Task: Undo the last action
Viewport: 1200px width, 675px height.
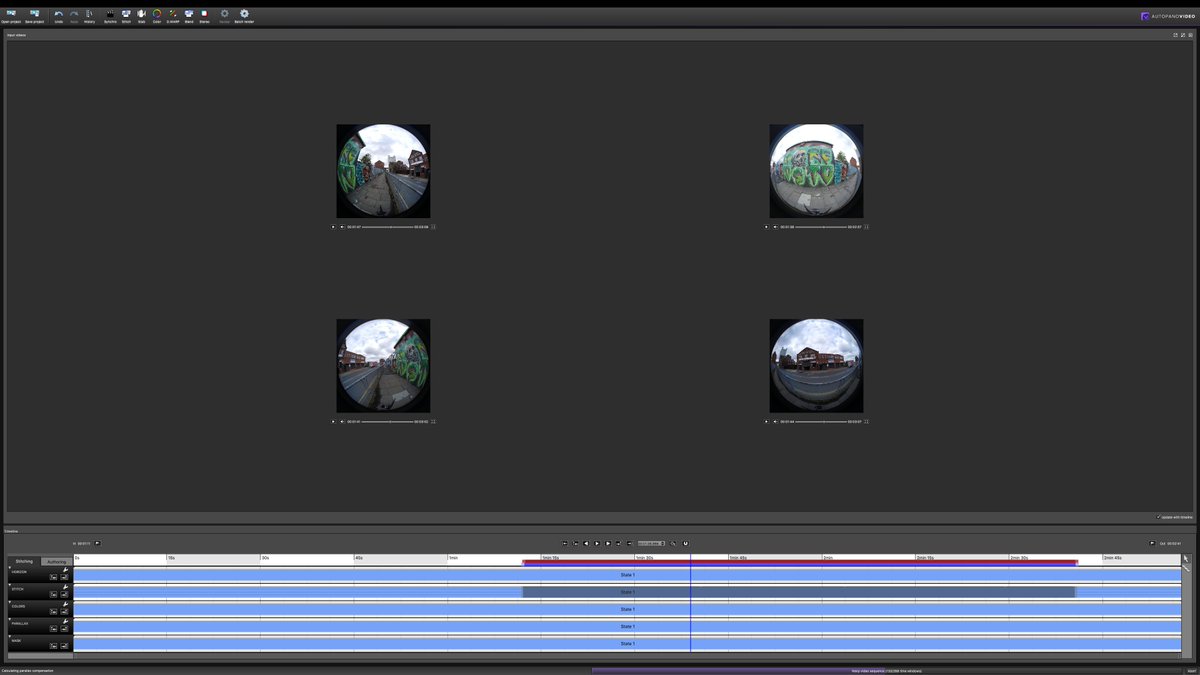Action: (x=59, y=15)
